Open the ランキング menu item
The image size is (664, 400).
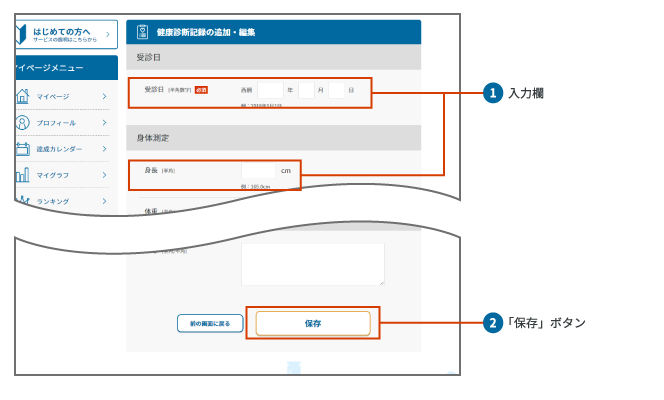53,201
